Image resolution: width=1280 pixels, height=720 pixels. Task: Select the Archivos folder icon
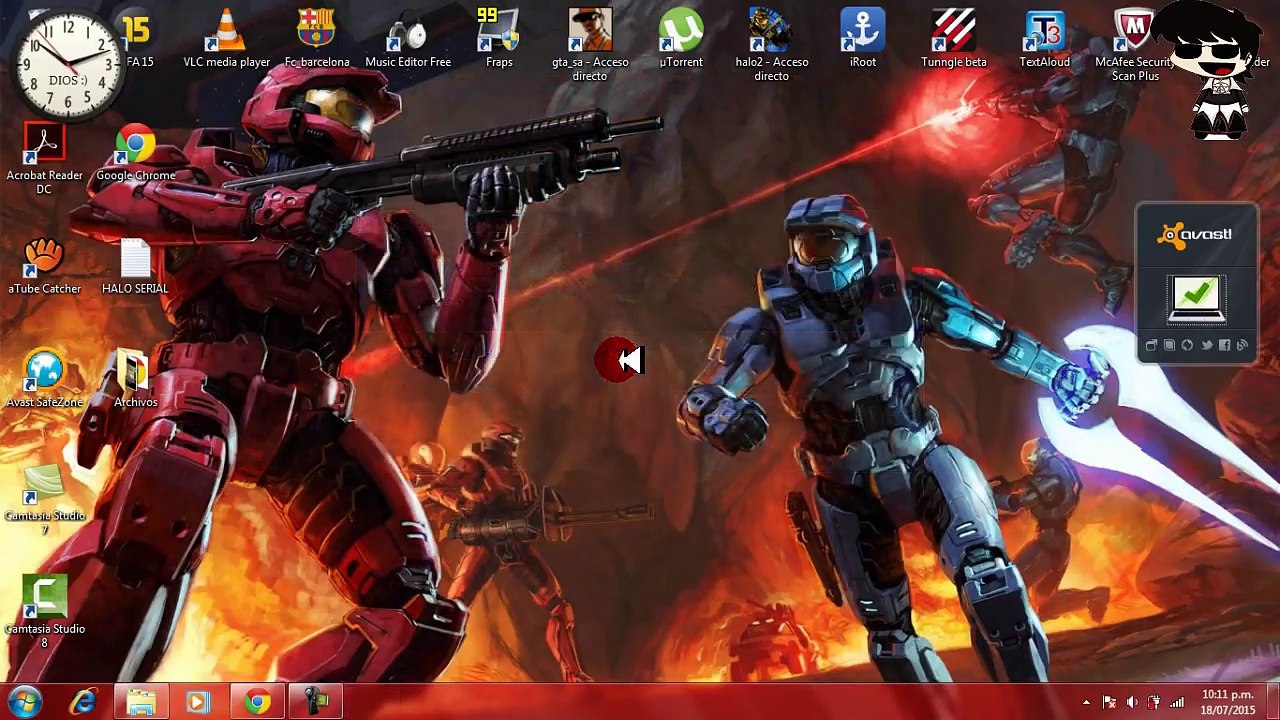pyautogui.click(x=135, y=380)
